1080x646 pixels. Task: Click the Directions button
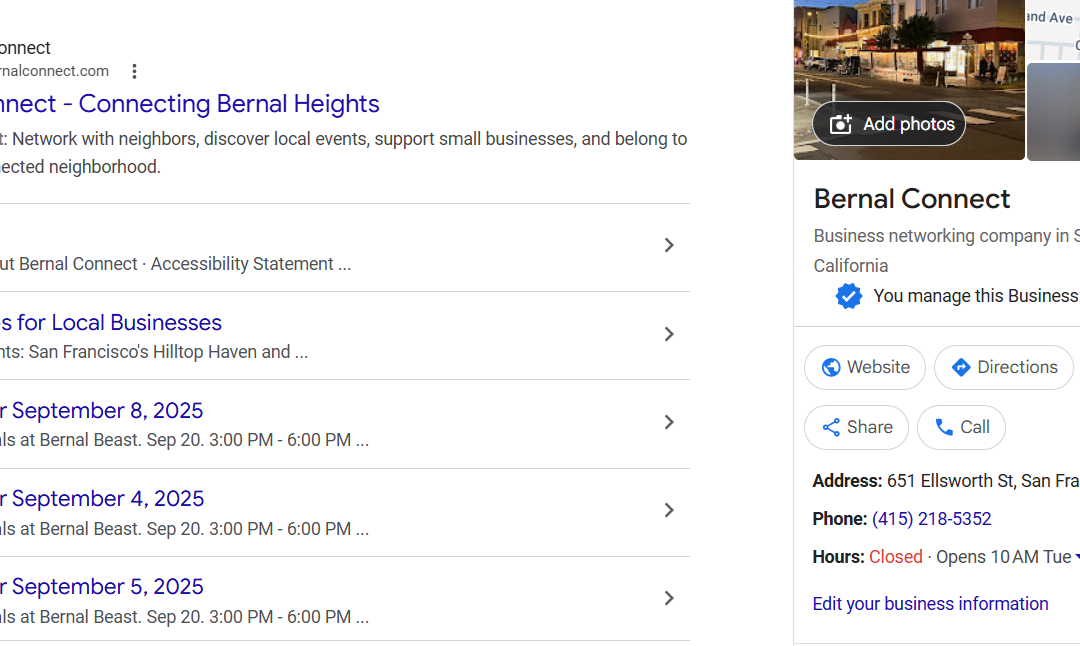point(1003,367)
